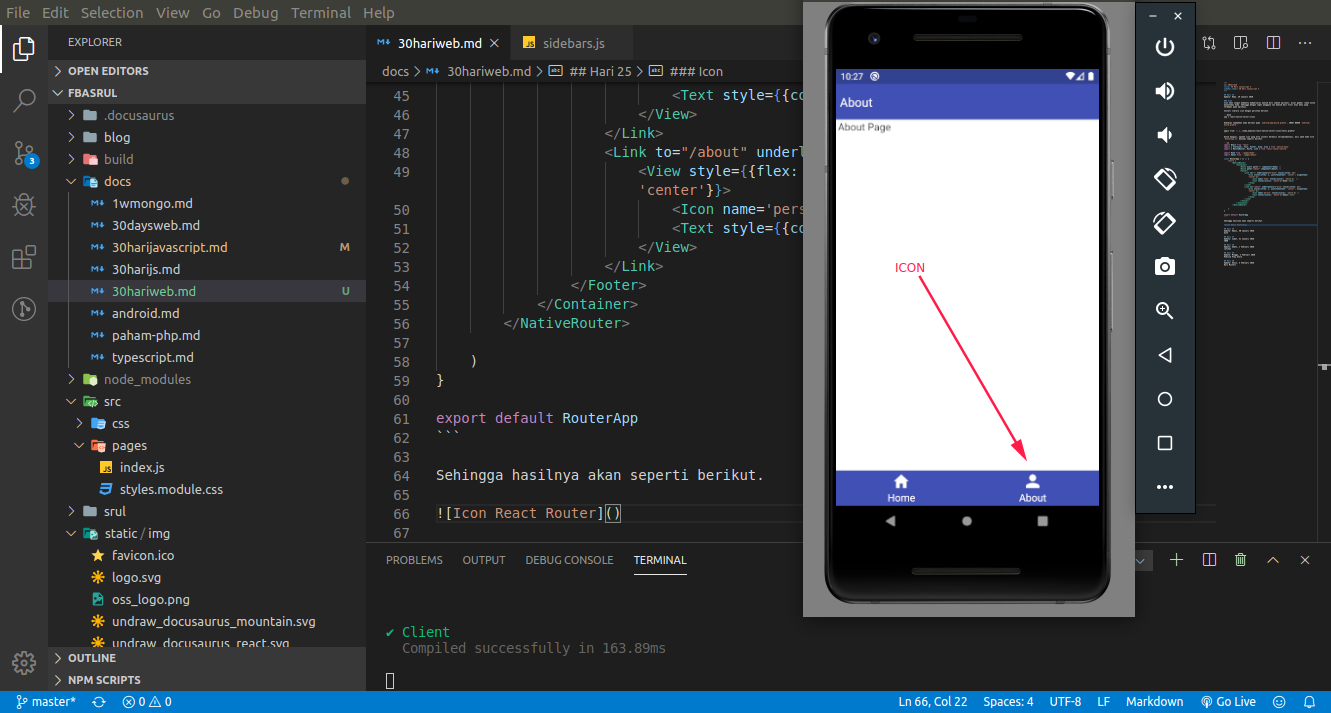Image resolution: width=1331 pixels, height=713 pixels.
Task: Click Spaces: 4 indentation setting
Action: click(x=1008, y=702)
